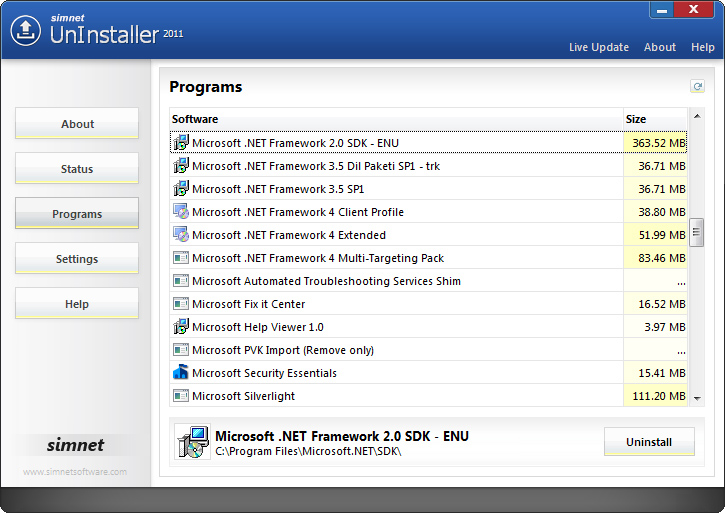
Task: Click the 111.20 MB size cell
Action: 655,396
